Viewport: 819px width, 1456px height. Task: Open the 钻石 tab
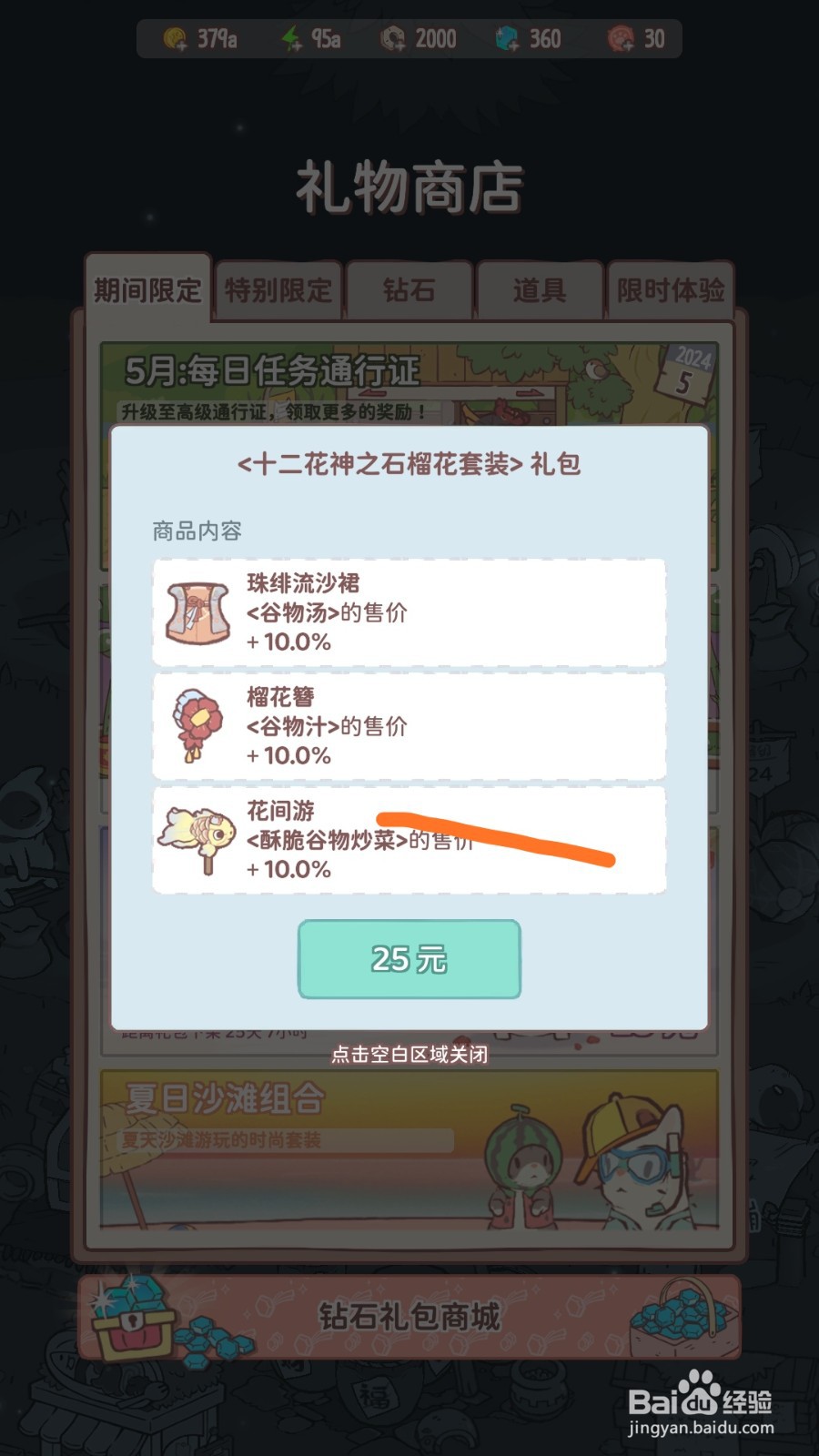[409, 290]
